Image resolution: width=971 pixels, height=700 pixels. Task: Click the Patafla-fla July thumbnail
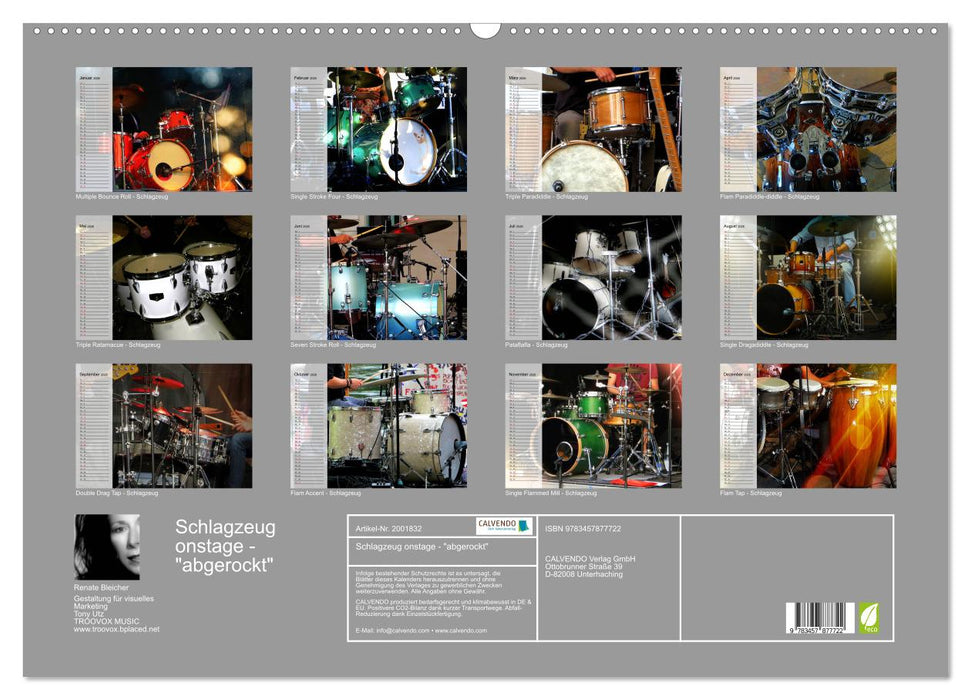[593, 278]
